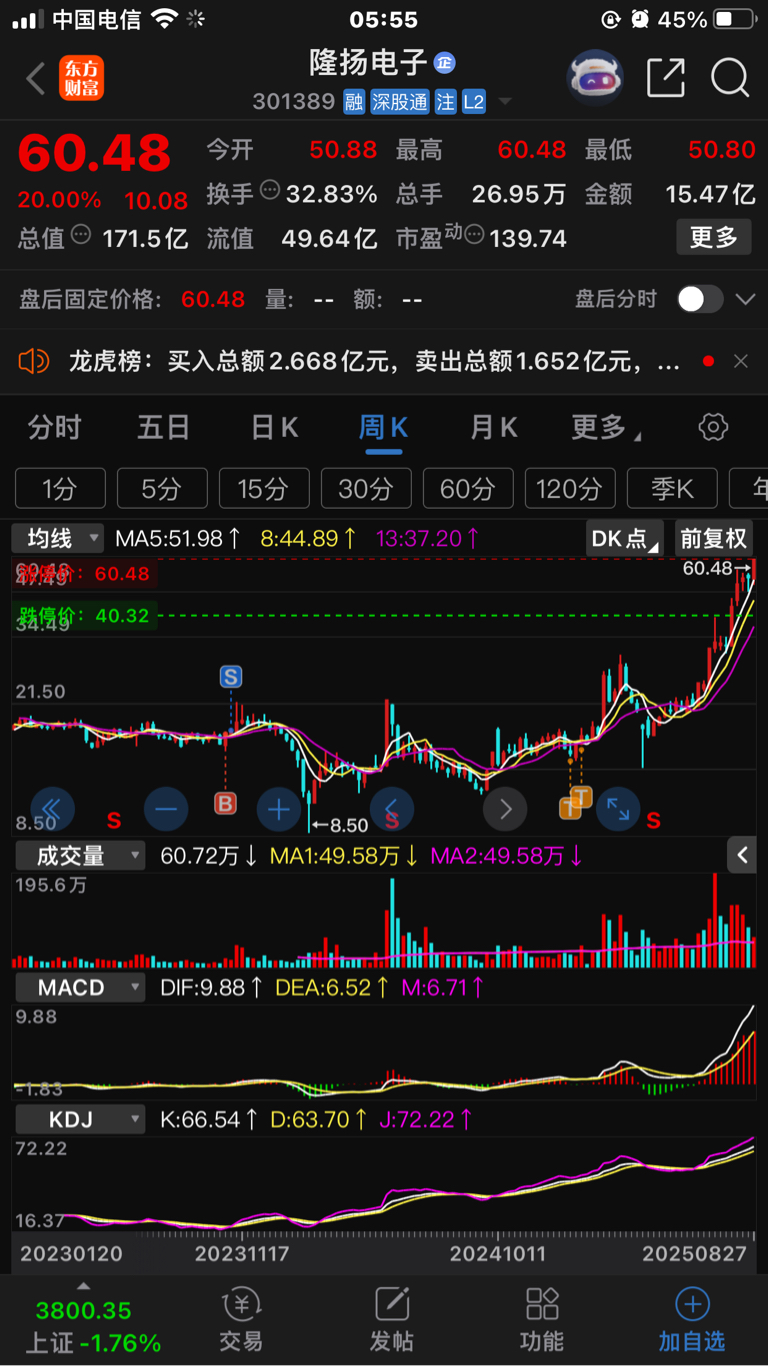Open the 龙虎榜 news ticker
768x1366 pixels.
tap(374, 361)
